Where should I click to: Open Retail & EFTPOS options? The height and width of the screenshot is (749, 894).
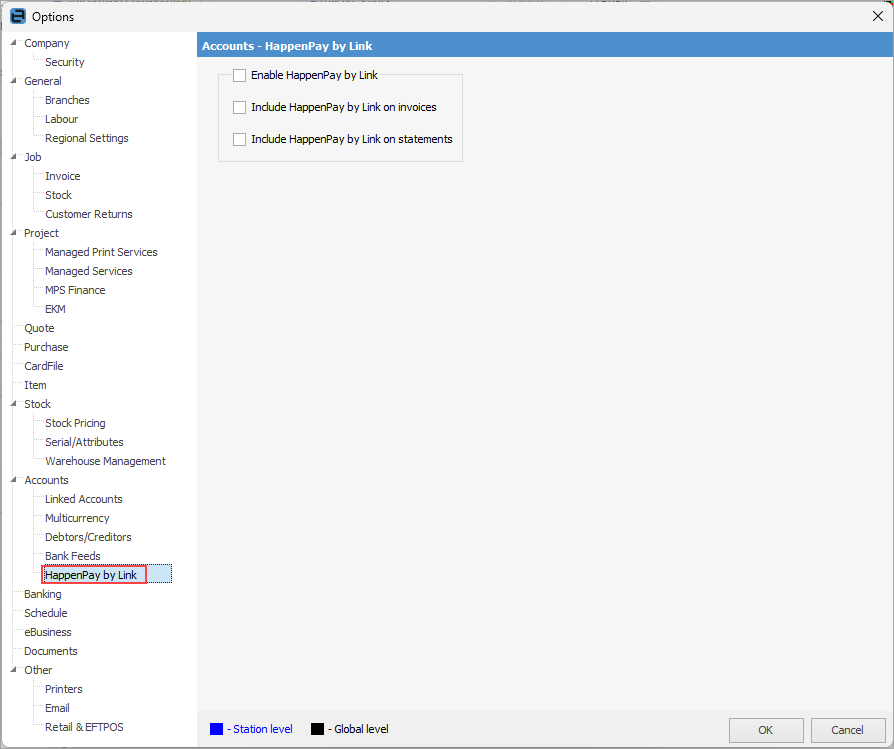(x=84, y=727)
